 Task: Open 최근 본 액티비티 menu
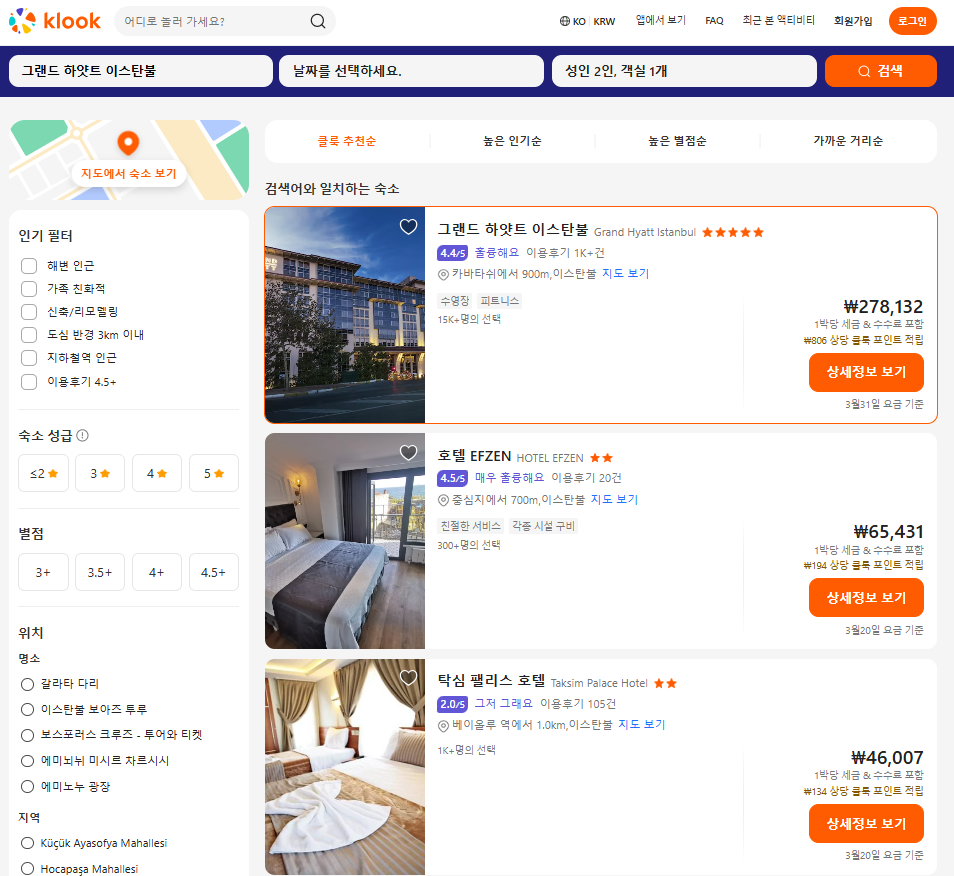(x=778, y=21)
